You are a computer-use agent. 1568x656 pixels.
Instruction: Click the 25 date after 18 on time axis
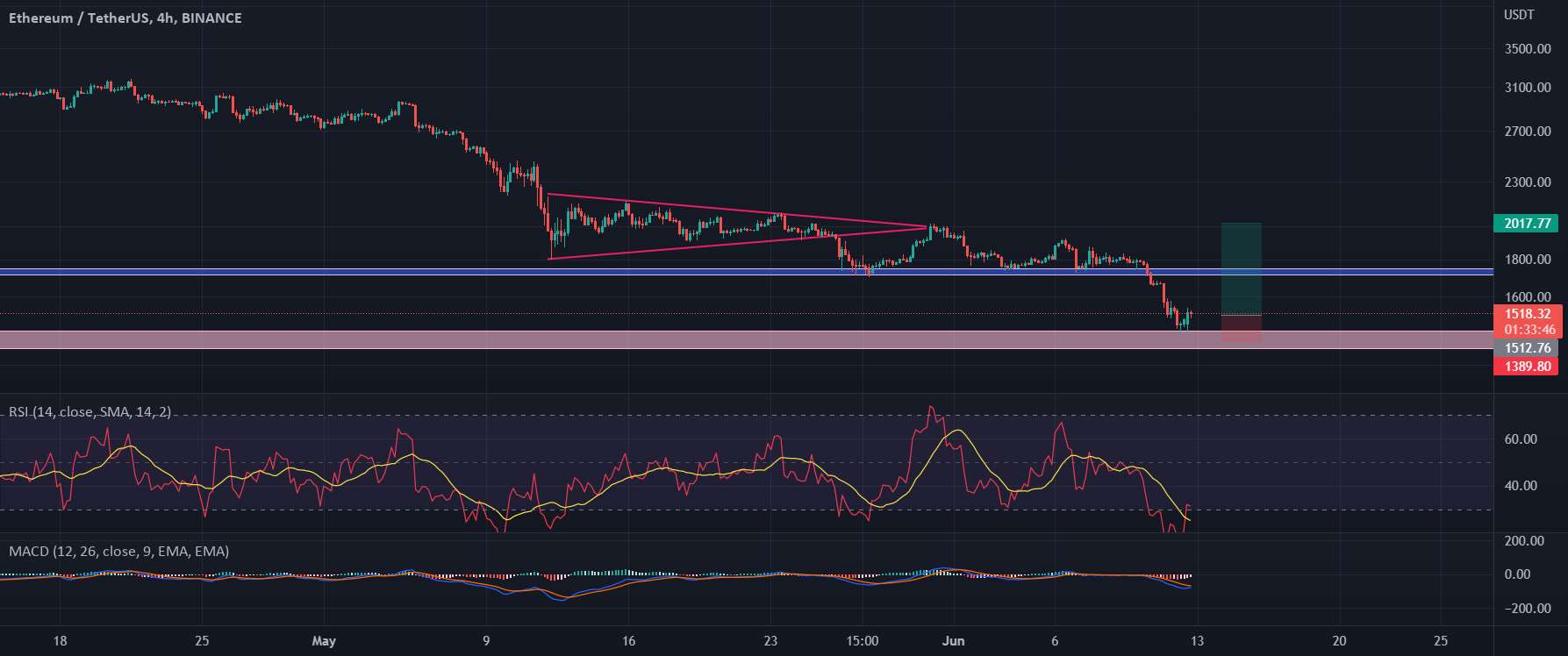201,641
